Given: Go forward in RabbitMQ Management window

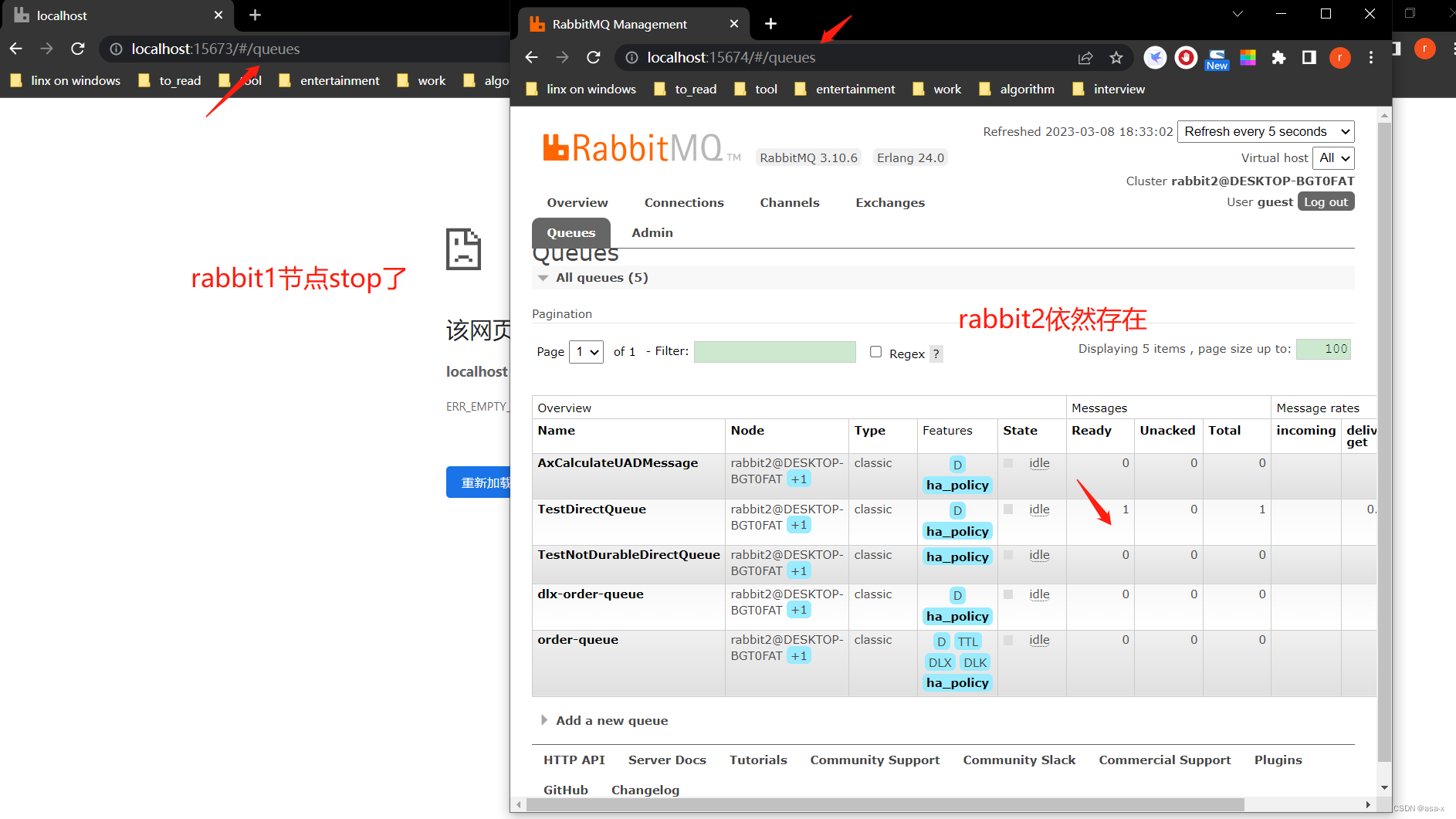Looking at the screenshot, I should 562,57.
